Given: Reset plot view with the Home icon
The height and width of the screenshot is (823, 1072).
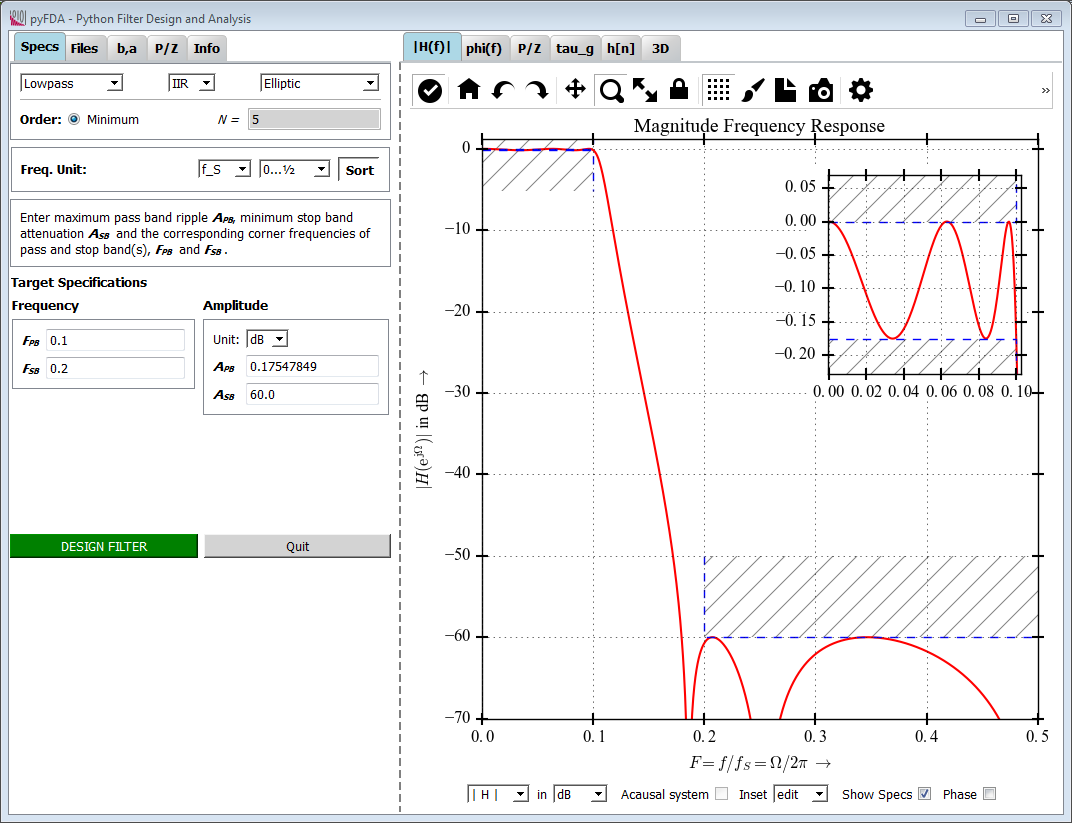Looking at the screenshot, I should pos(469,90).
